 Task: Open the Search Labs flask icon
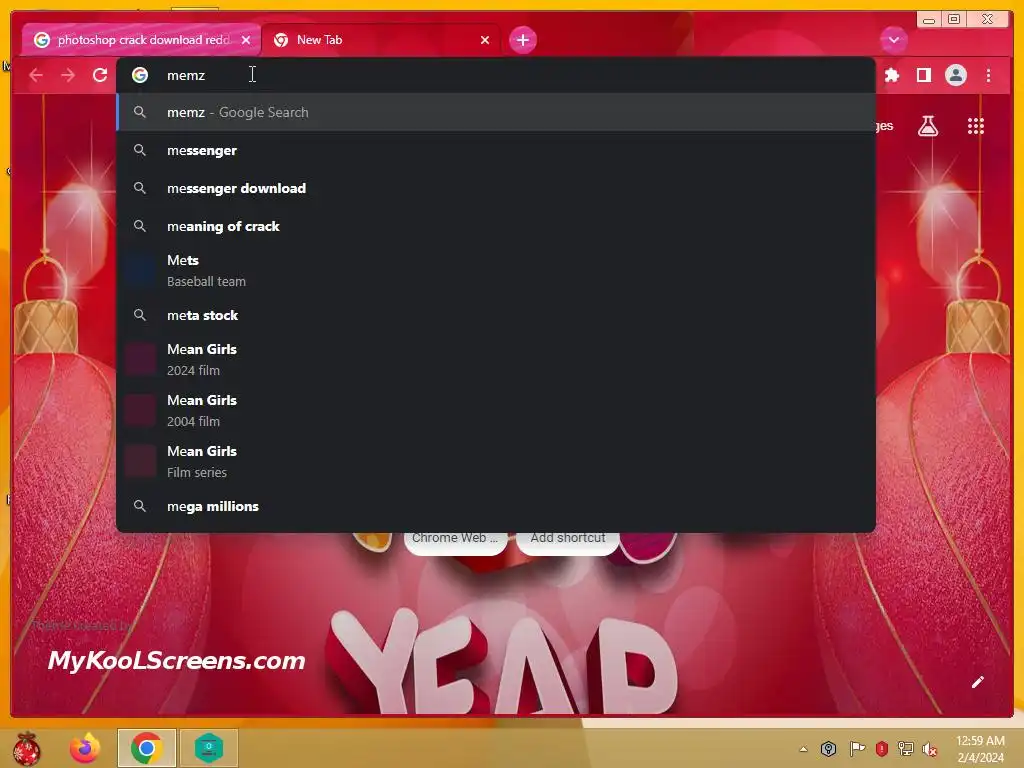tap(927, 126)
